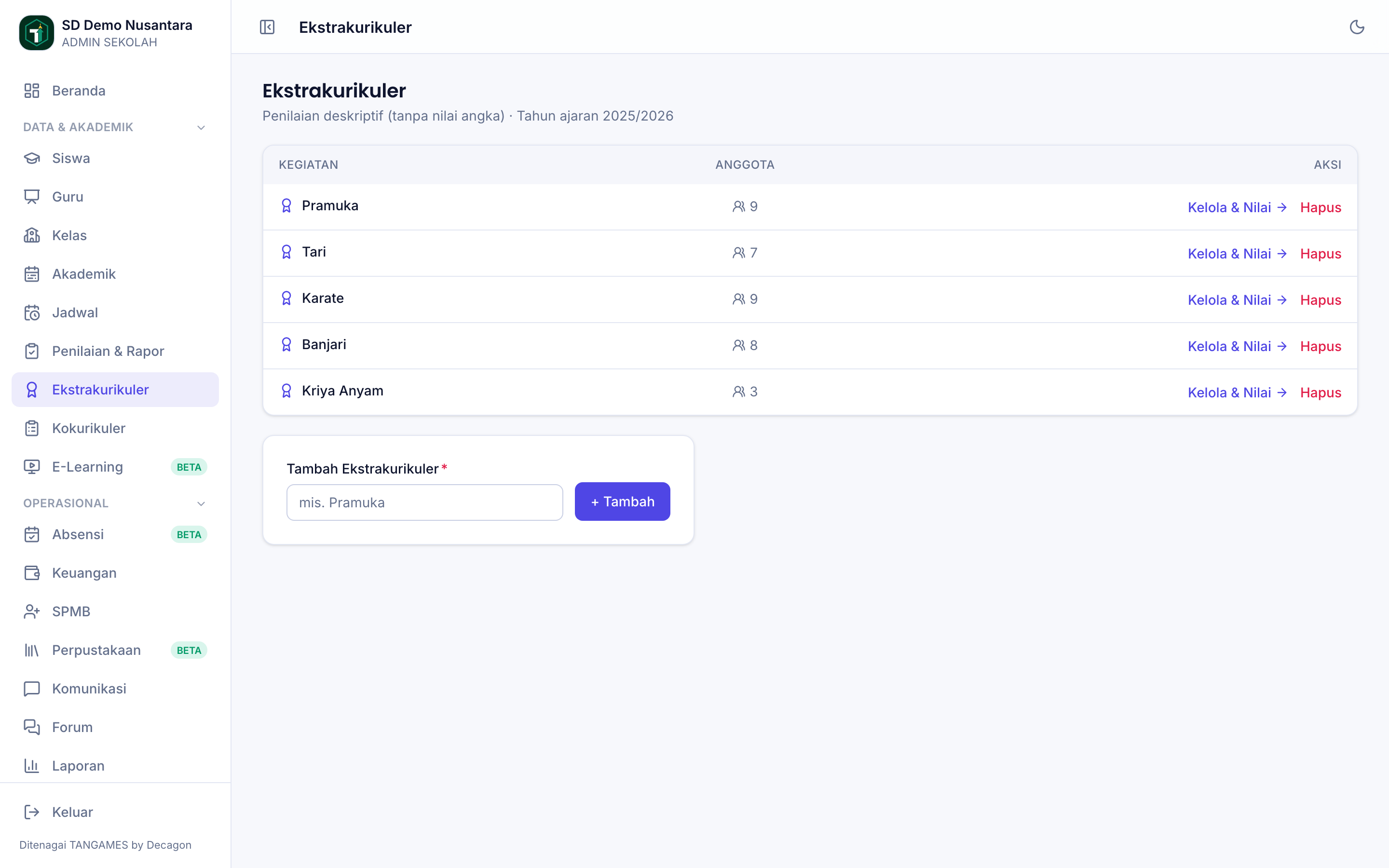The width and height of the screenshot is (1389, 868).
Task: Click the ANGGOTA column header
Action: (745, 165)
